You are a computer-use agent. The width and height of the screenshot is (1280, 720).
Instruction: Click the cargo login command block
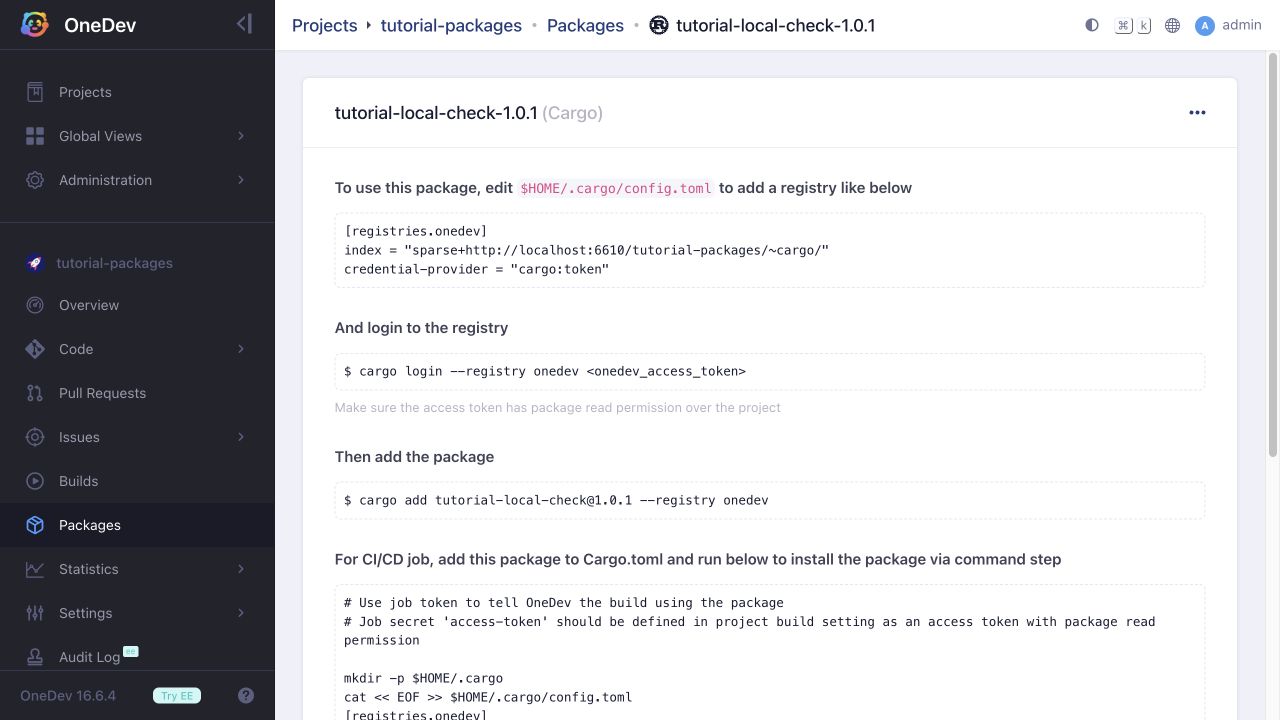[770, 371]
